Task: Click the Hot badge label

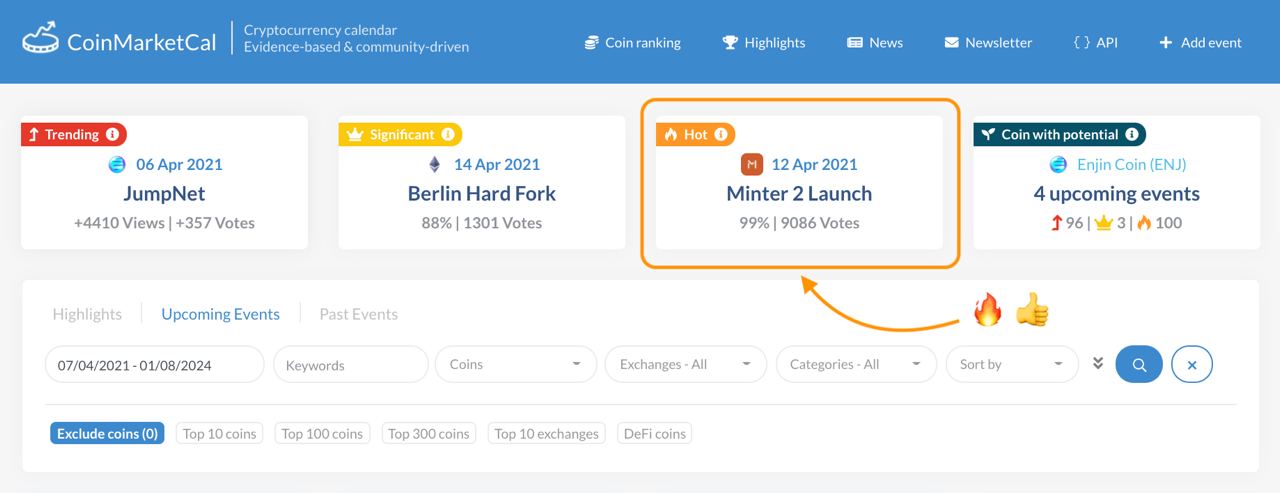Action: pyautogui.click(x=696, y=134)
